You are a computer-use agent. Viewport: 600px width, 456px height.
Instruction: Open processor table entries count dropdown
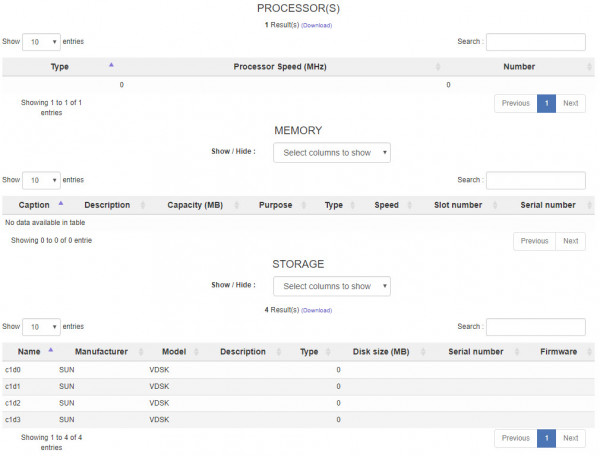(41, 42)
